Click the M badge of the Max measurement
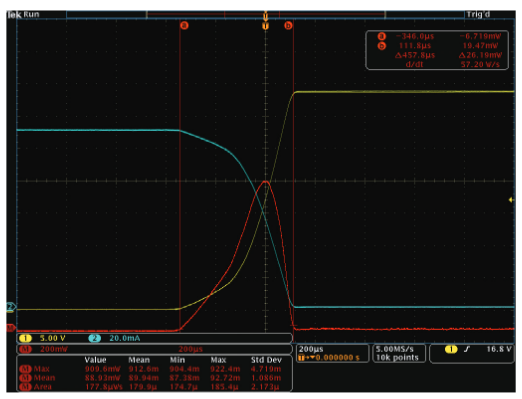Image resolution: width=522 pixels, height=399 pixels. click(25, 369)
